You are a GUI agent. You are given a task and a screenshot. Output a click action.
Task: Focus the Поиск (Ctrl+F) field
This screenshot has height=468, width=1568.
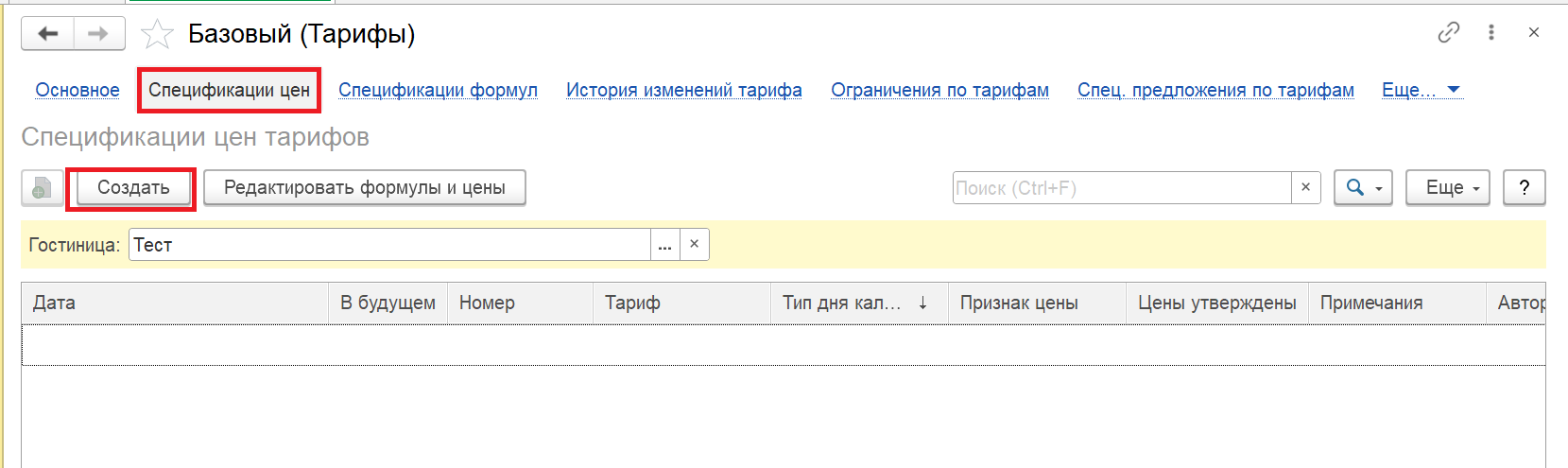click(1122, 188)
